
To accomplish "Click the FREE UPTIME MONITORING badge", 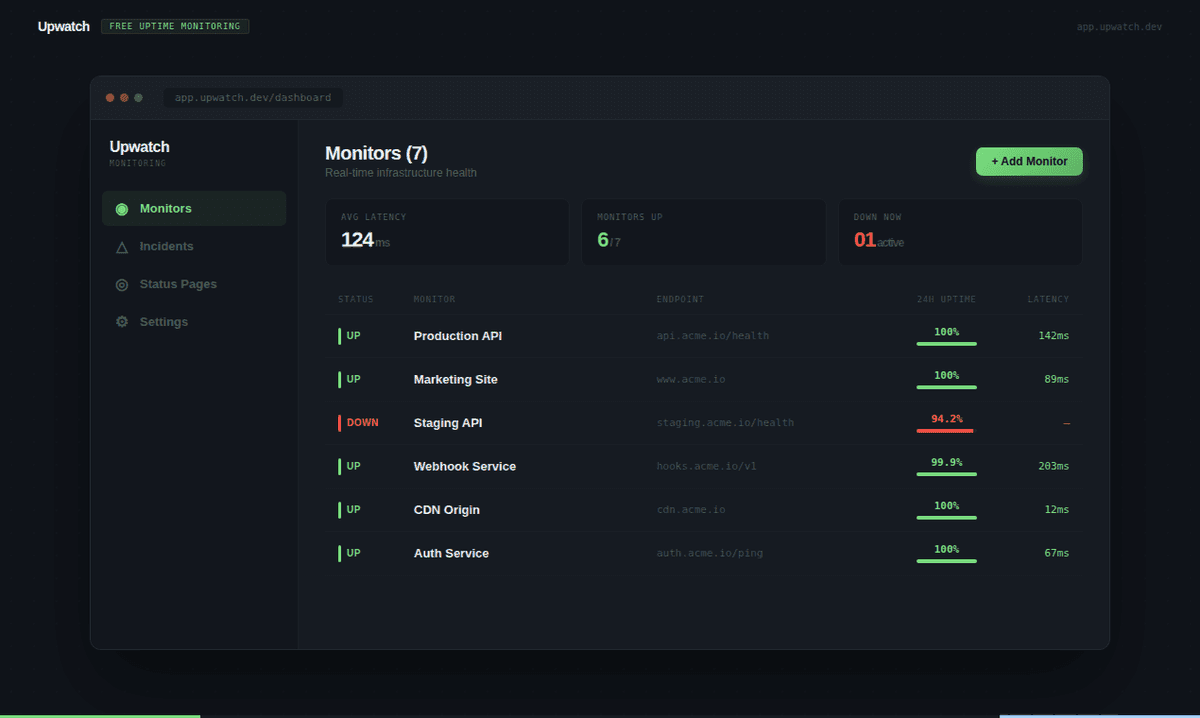I will point(174,26).
